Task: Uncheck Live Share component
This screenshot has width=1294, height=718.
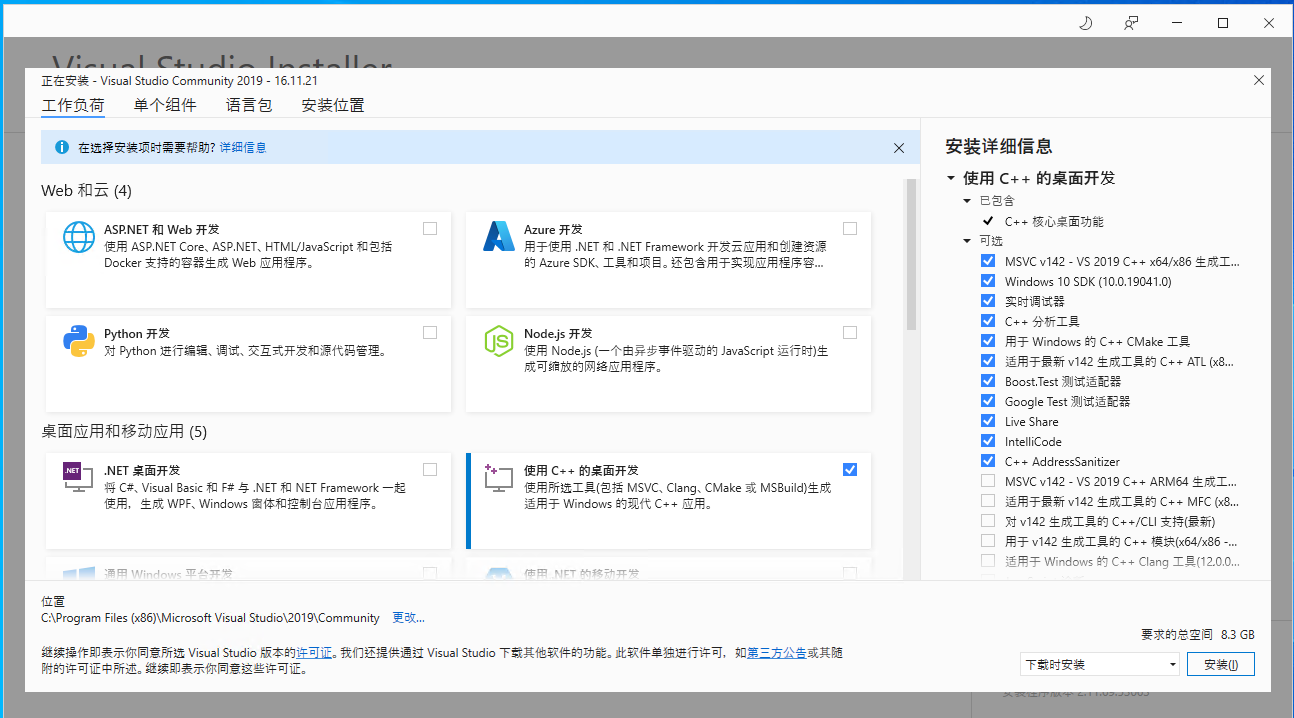Action: coord(988,421)
